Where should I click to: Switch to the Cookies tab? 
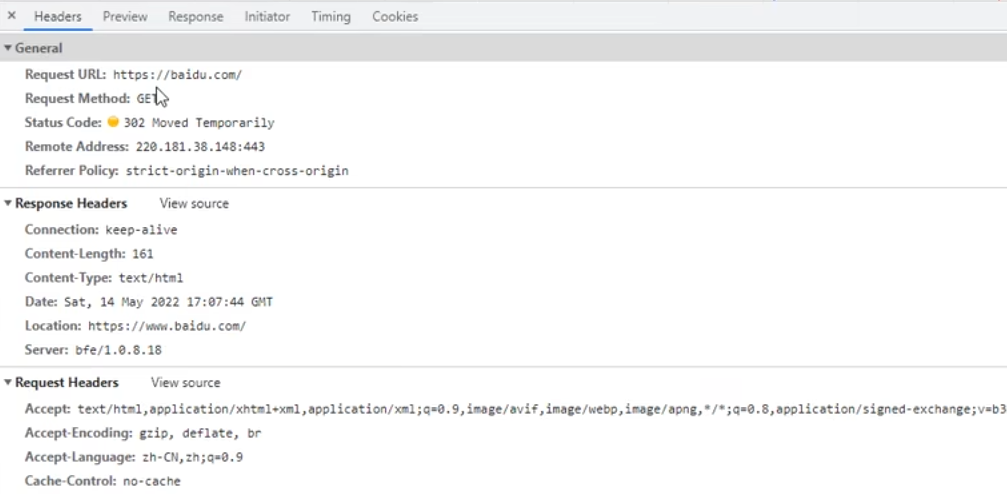395,16
